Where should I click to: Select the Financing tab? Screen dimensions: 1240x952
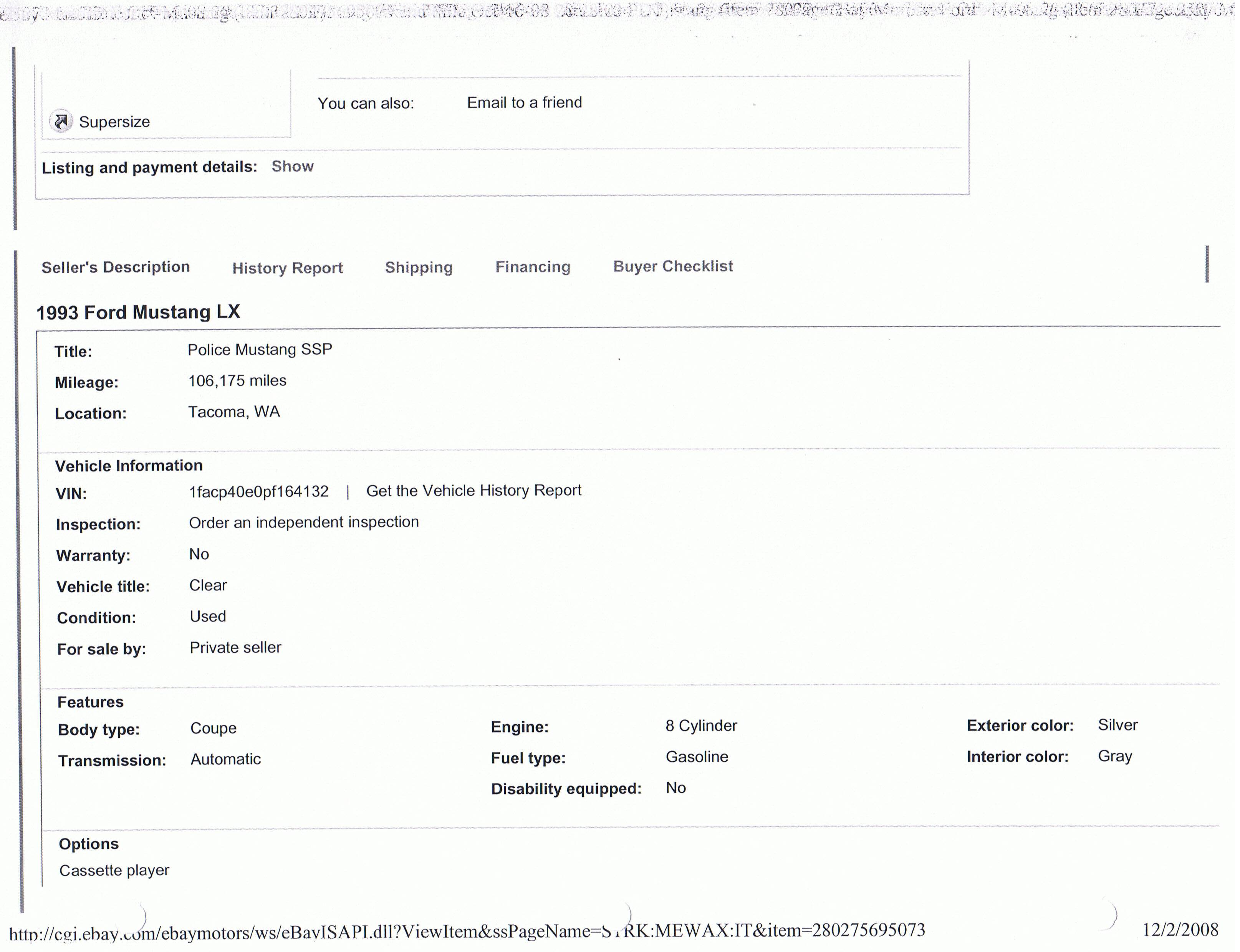click(533, 267)
